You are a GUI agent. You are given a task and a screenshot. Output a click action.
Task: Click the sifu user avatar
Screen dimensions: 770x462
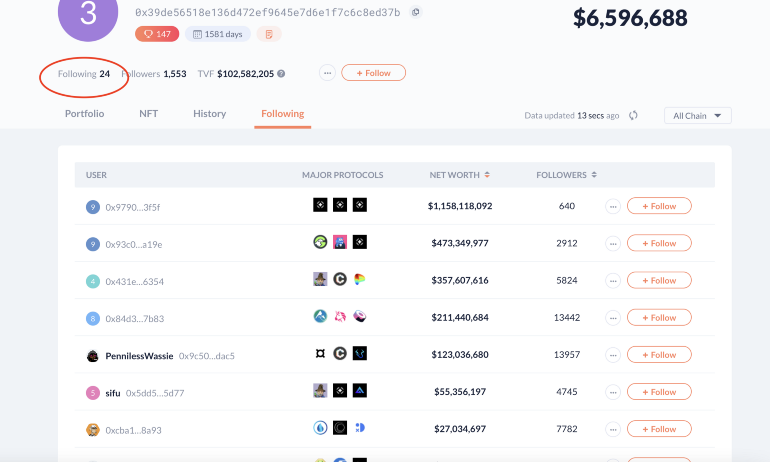coord(93,392)
